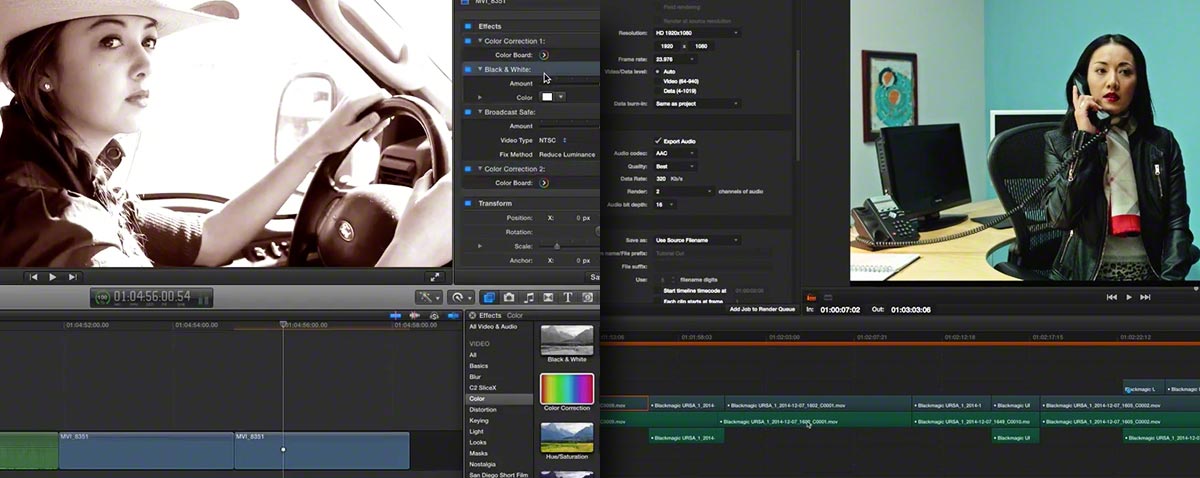
Task: Select clip Blackmagic URSA_1_2014-12-07_1602_C0001.mov
Action: (818, 405)
